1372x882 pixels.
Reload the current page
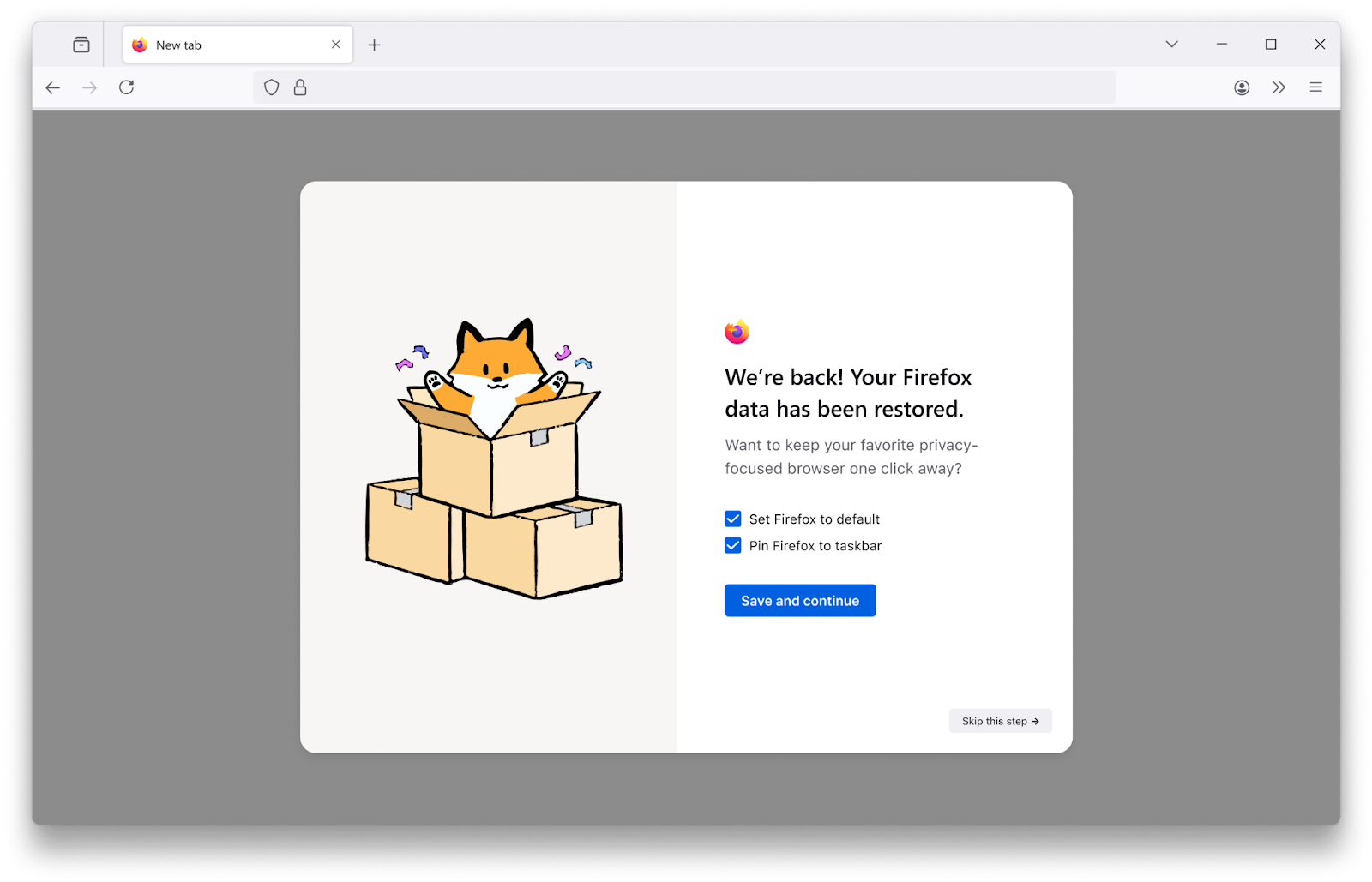(x=127, y=87)
